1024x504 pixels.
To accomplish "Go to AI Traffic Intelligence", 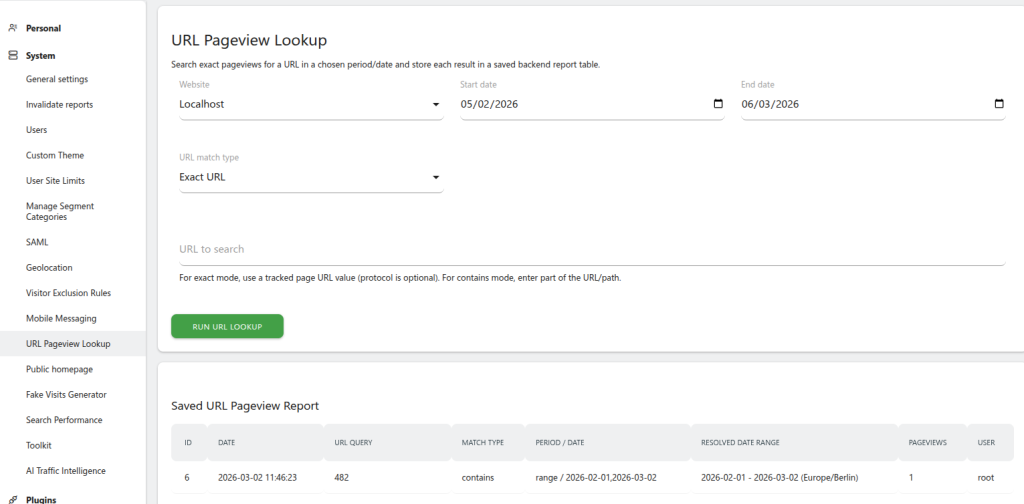I will point(65,471).
